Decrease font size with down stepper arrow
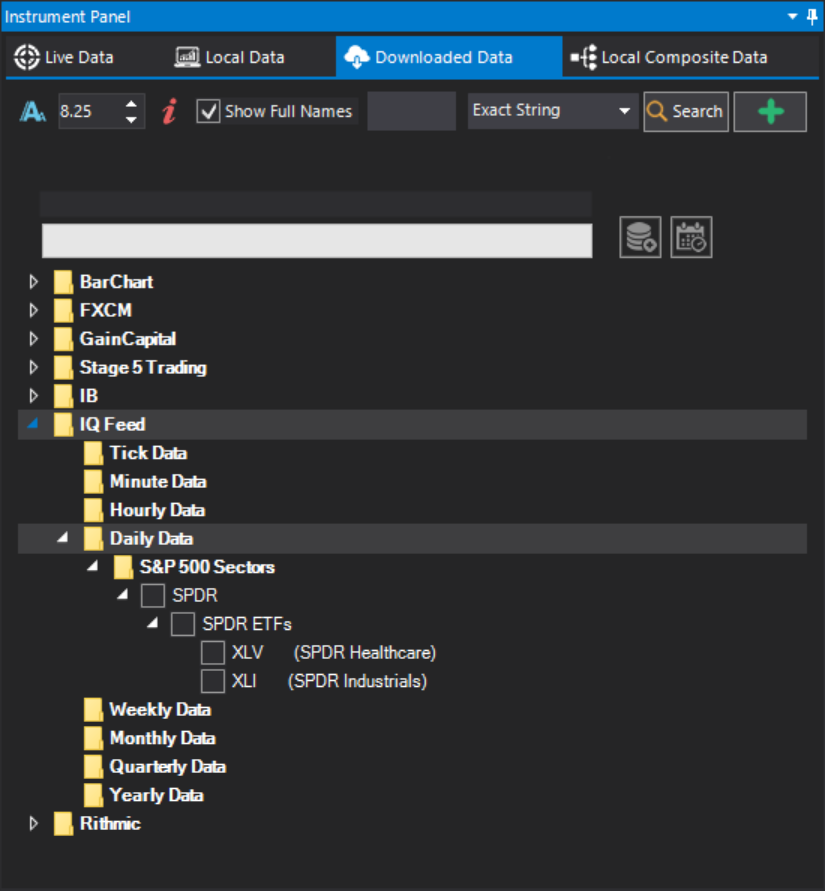The width and height of the screenshot is (825, 891). click(x=131, y=119)
